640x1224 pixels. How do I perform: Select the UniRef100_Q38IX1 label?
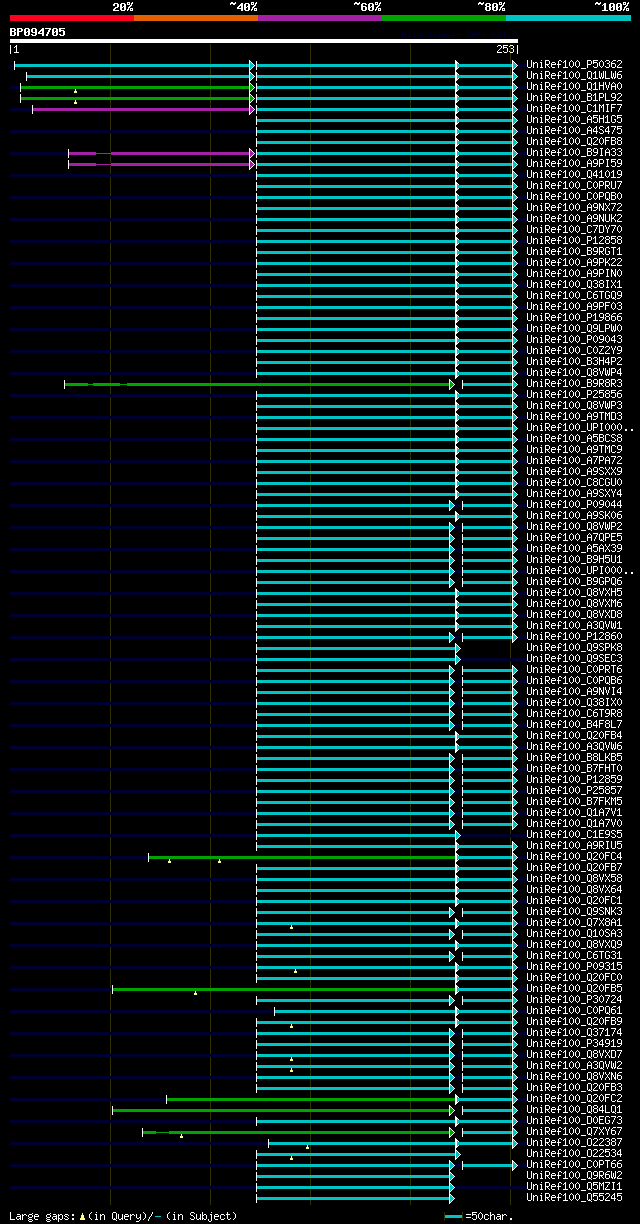point(574,285)
